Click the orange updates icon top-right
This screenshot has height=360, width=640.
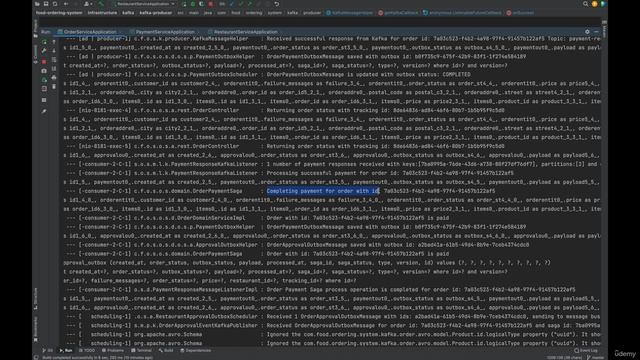tap(594, 4)
